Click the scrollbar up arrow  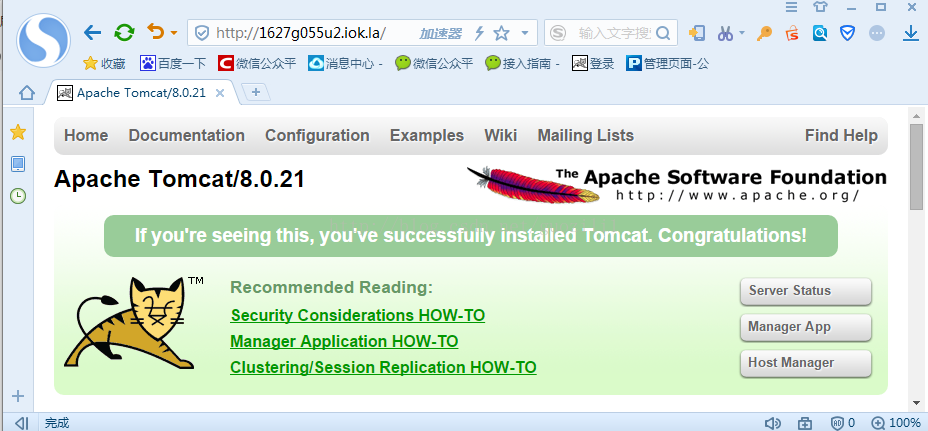click(916, 115)
